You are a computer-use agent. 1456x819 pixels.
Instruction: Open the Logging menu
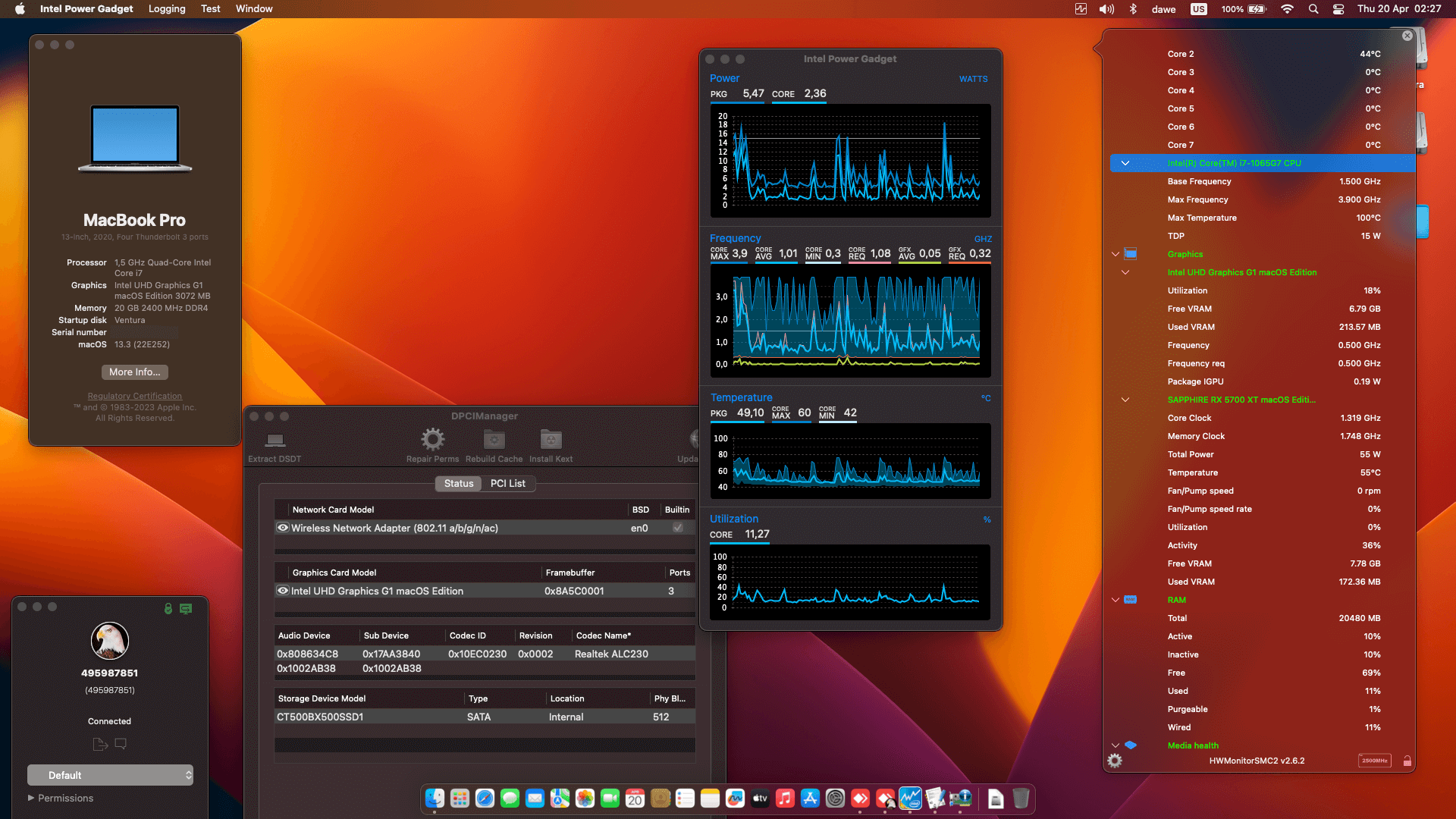tap(167, 9)
